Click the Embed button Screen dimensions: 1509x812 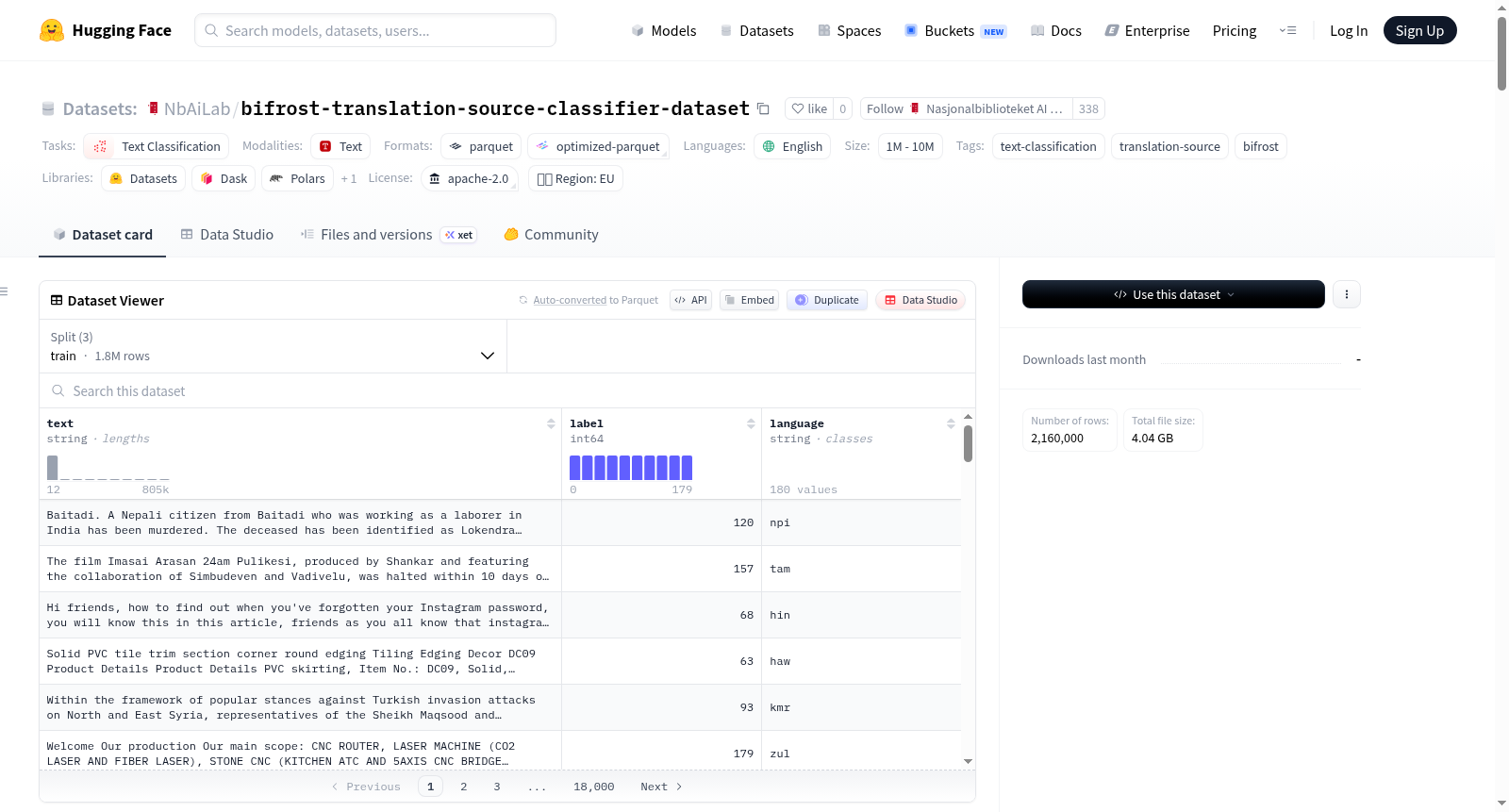click(x=749, y=300)
